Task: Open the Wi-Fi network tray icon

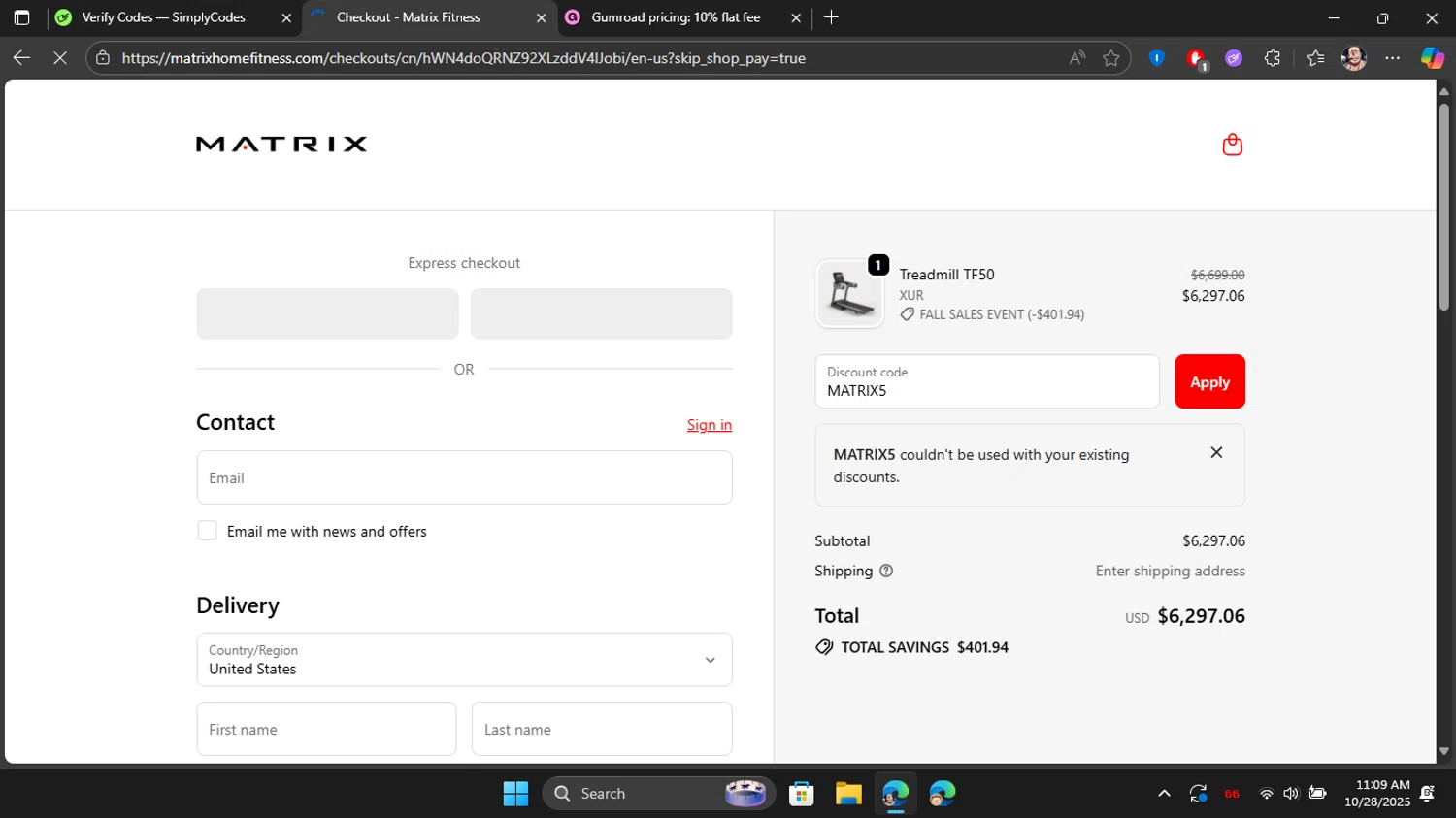Action: point(1266,794)
